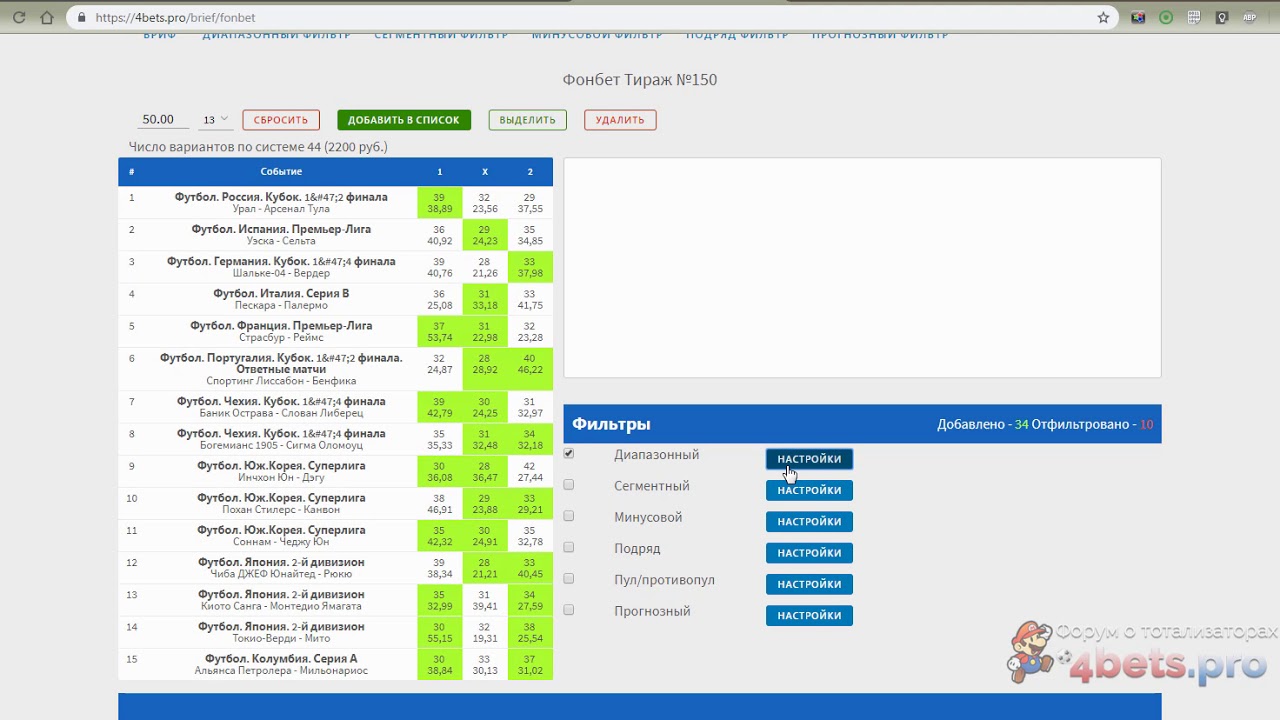Click the Добавлено - 34 counter
The height and width of the screenshot is (720, 1280).
click(983, 424)
